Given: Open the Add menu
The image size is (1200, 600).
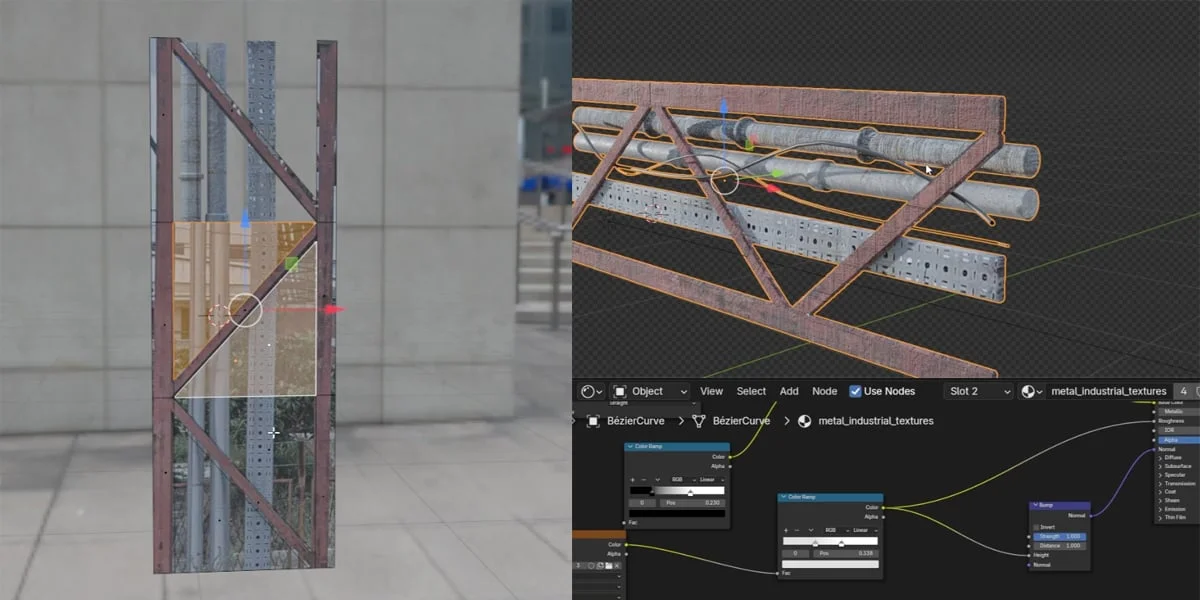Looking at the screenshot, I should [788, 391].
